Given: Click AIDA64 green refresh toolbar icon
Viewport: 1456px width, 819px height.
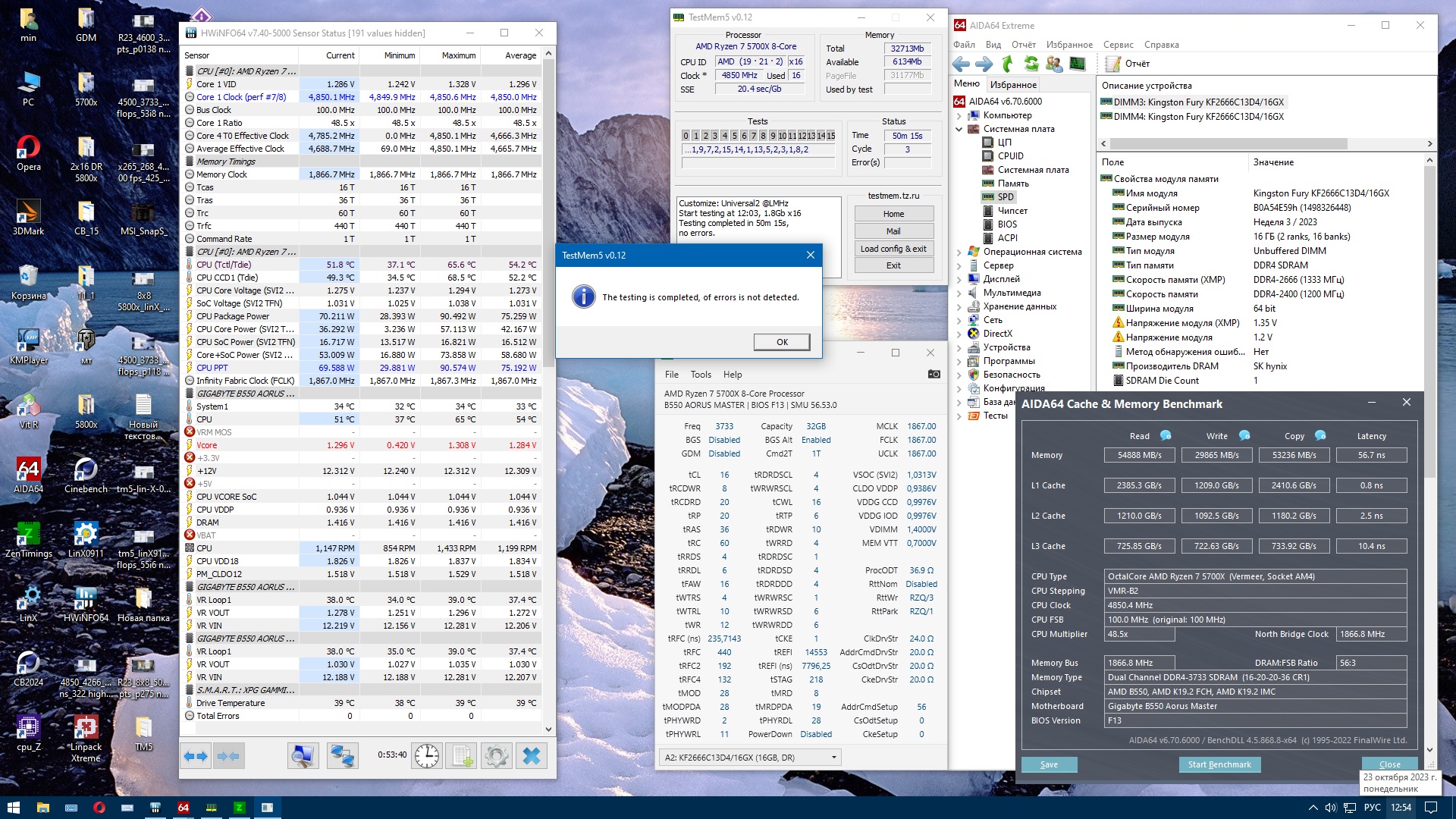Looking at the screenshot, I should click(1031, 64).
